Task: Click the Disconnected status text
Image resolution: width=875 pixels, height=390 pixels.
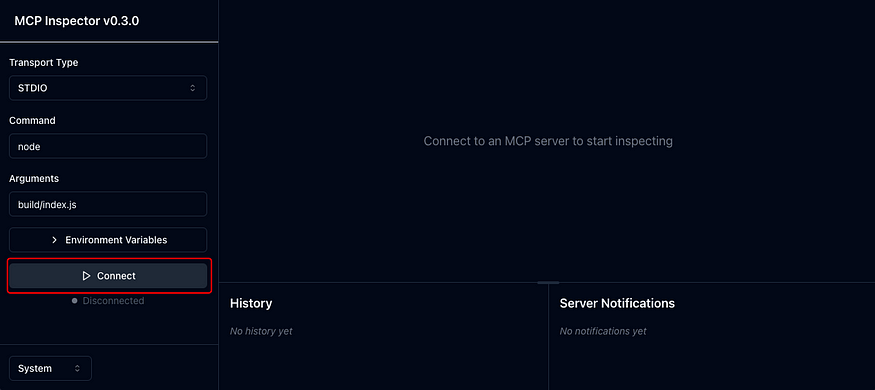Action: click(113, 301)
